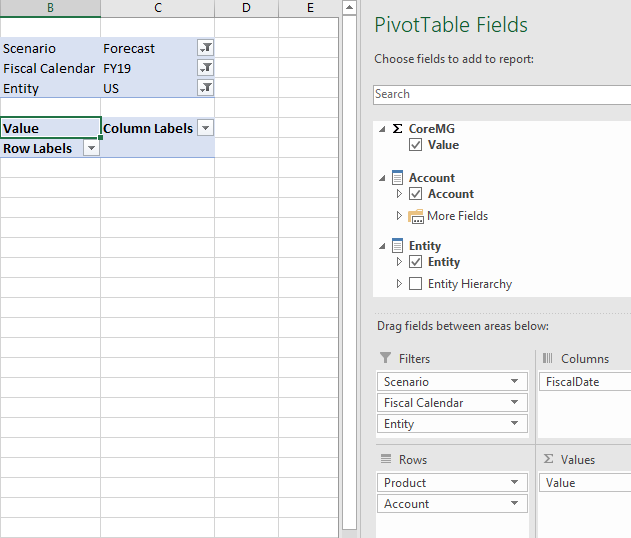Viewport: 631px width, 538px height.
Task: Open the Entity US filter icon
Action: click(206, 88)
